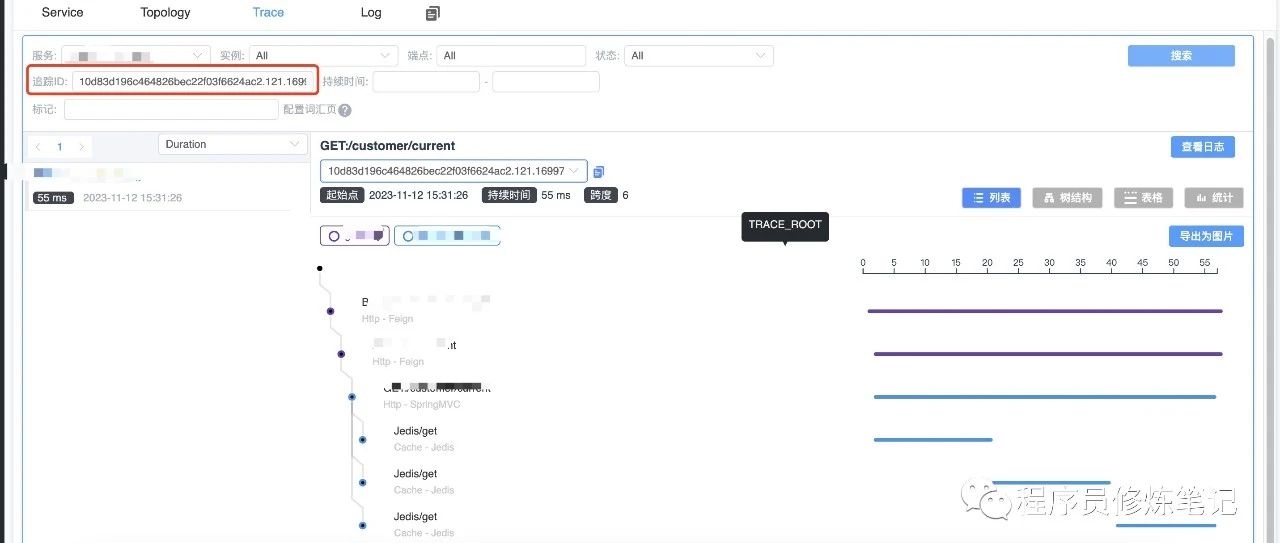Click the GET:/customer/current title
Viewport: 1280px width, 543px height.
click(388, 146)
